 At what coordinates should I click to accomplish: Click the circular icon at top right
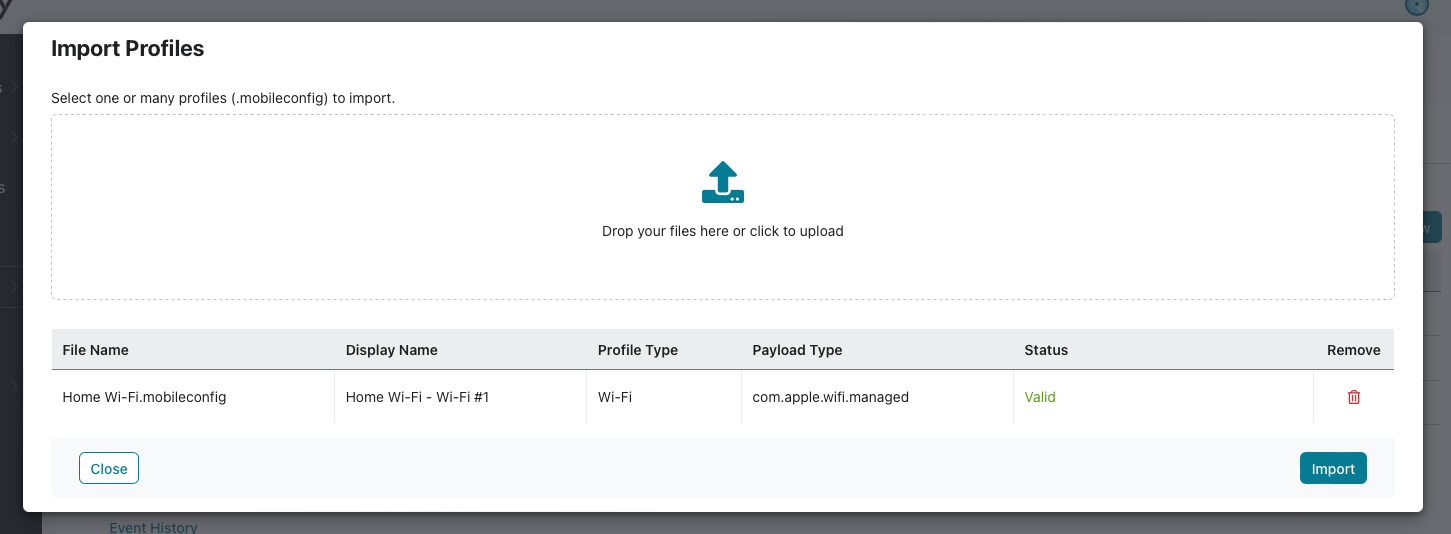[1417, 5]
